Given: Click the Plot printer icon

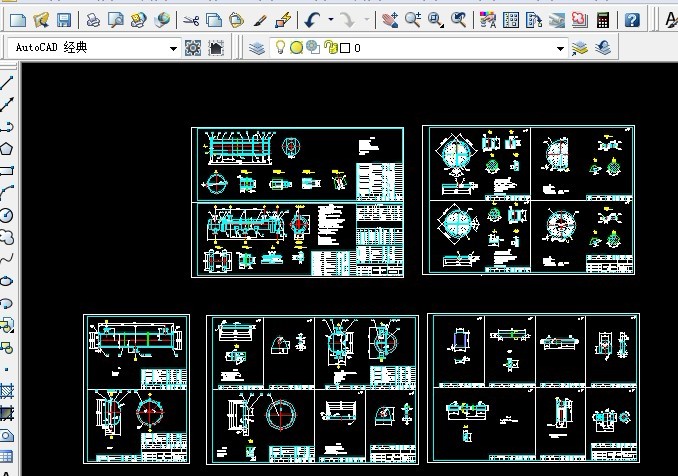Looking at the screenshot, I should 93,20.
